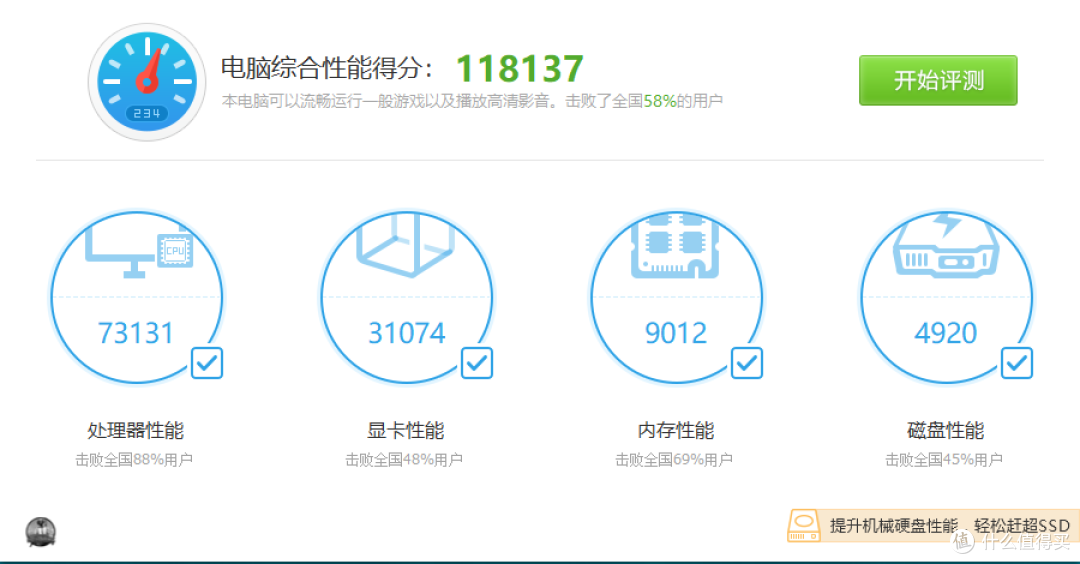Click the processor score 73131
This screenshot has width=1080, height=564.
point(136,333)
